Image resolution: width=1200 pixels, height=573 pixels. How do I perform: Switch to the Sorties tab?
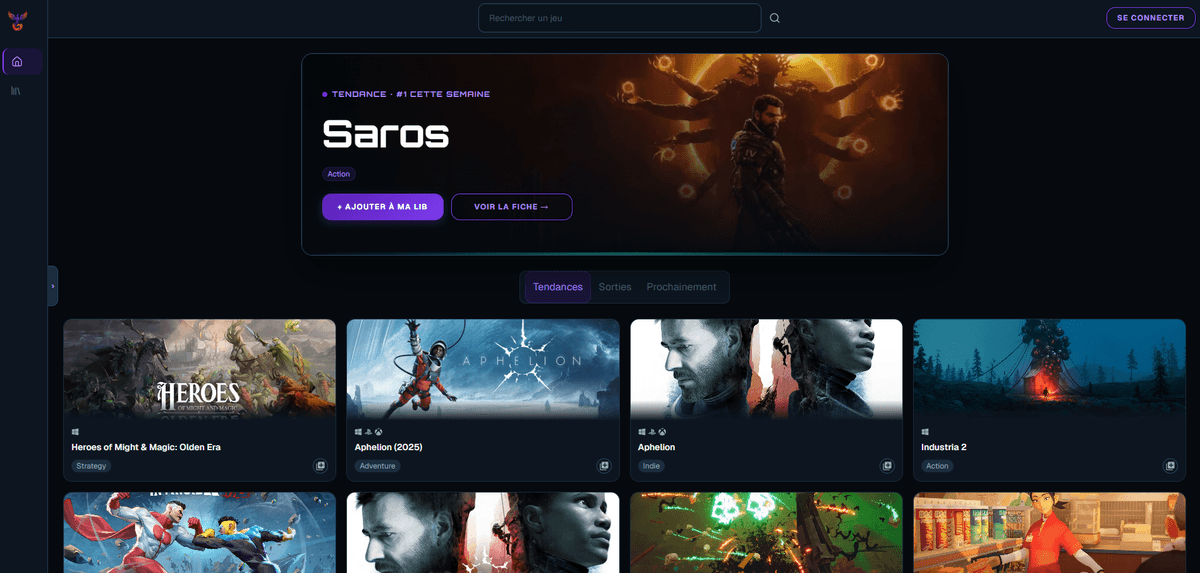tap(615, 287)
